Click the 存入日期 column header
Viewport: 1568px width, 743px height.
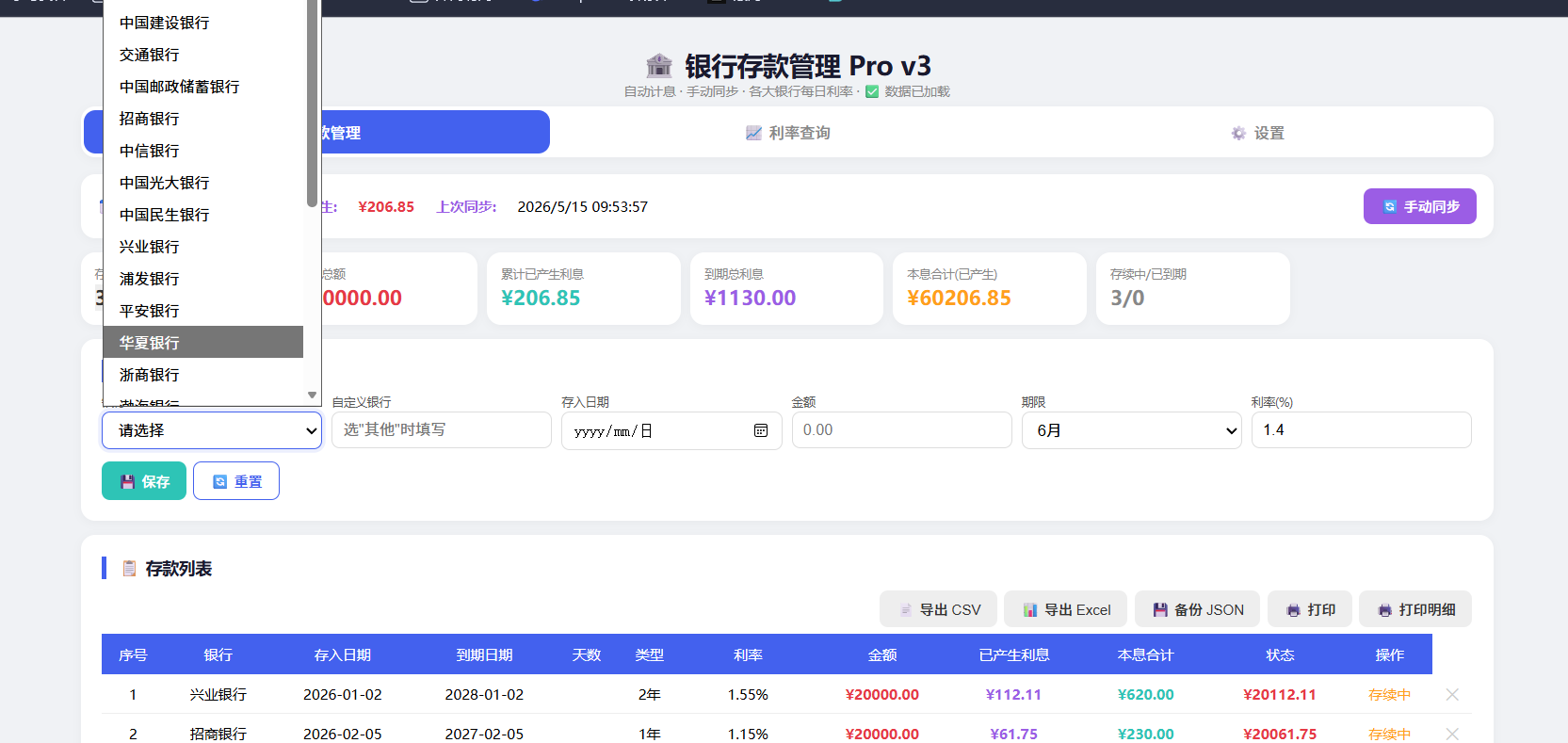coord(343,654)
